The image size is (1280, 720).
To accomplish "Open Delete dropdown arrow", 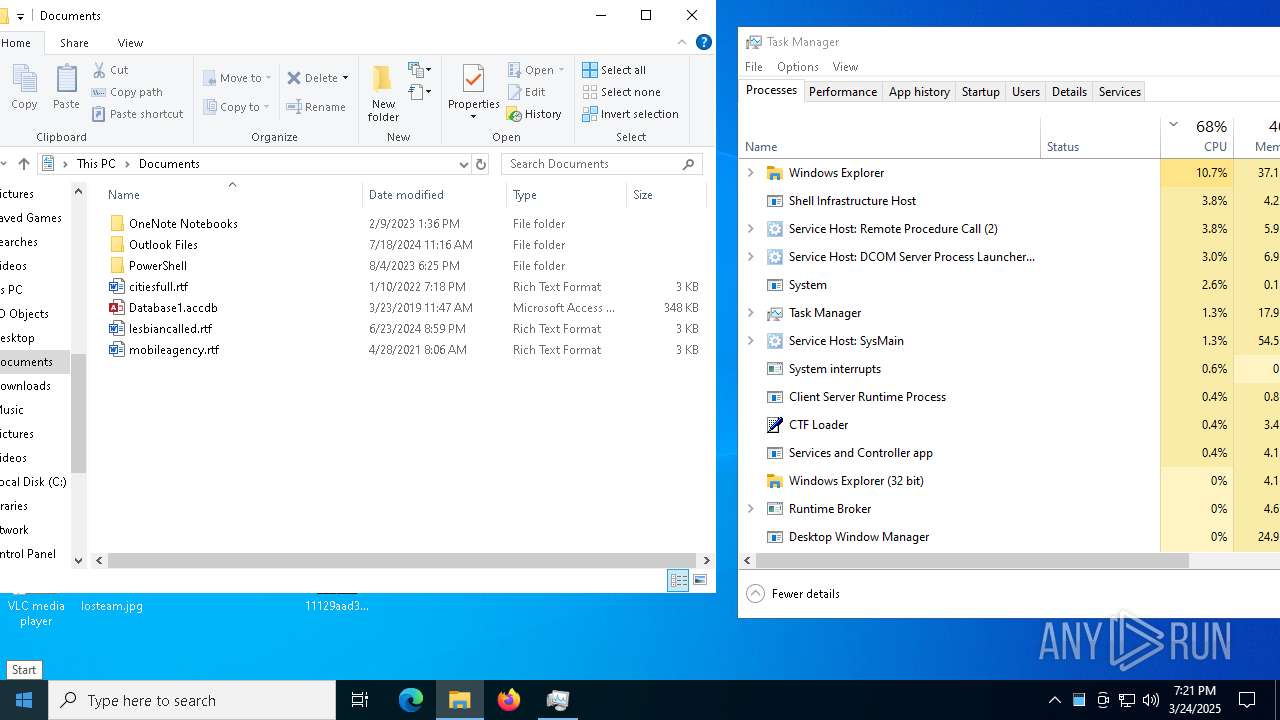I will pos(345,78).
